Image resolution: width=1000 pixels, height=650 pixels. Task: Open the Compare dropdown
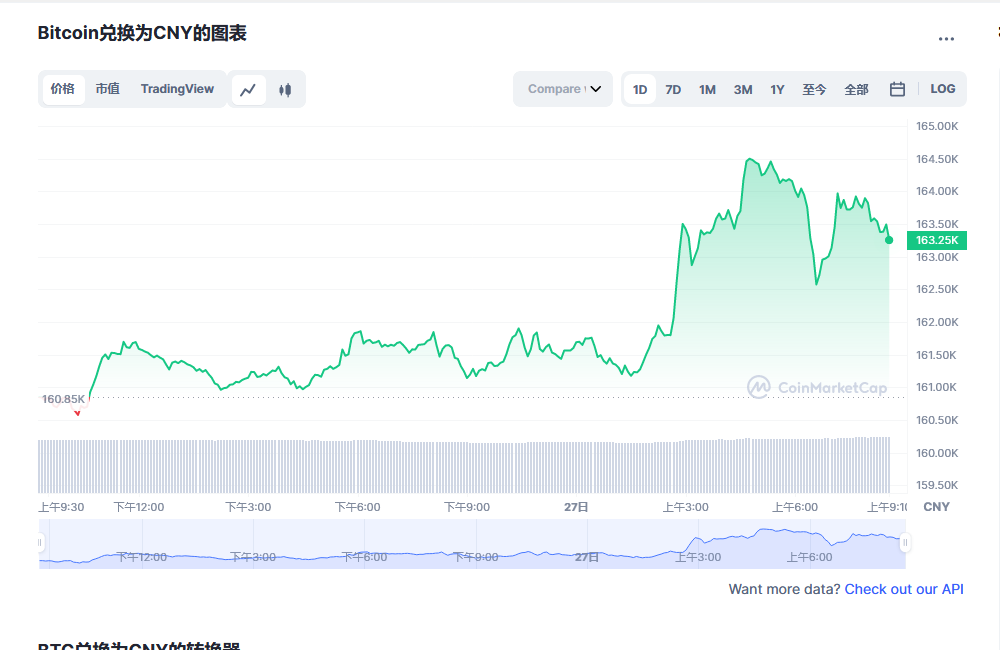point(563,89)
